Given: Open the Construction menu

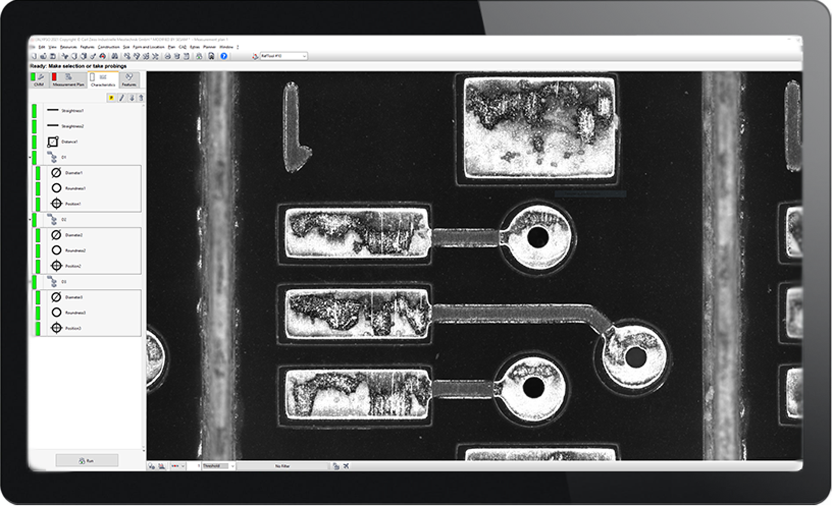Looking at the screenshot, I should click(x=108, y=47).
